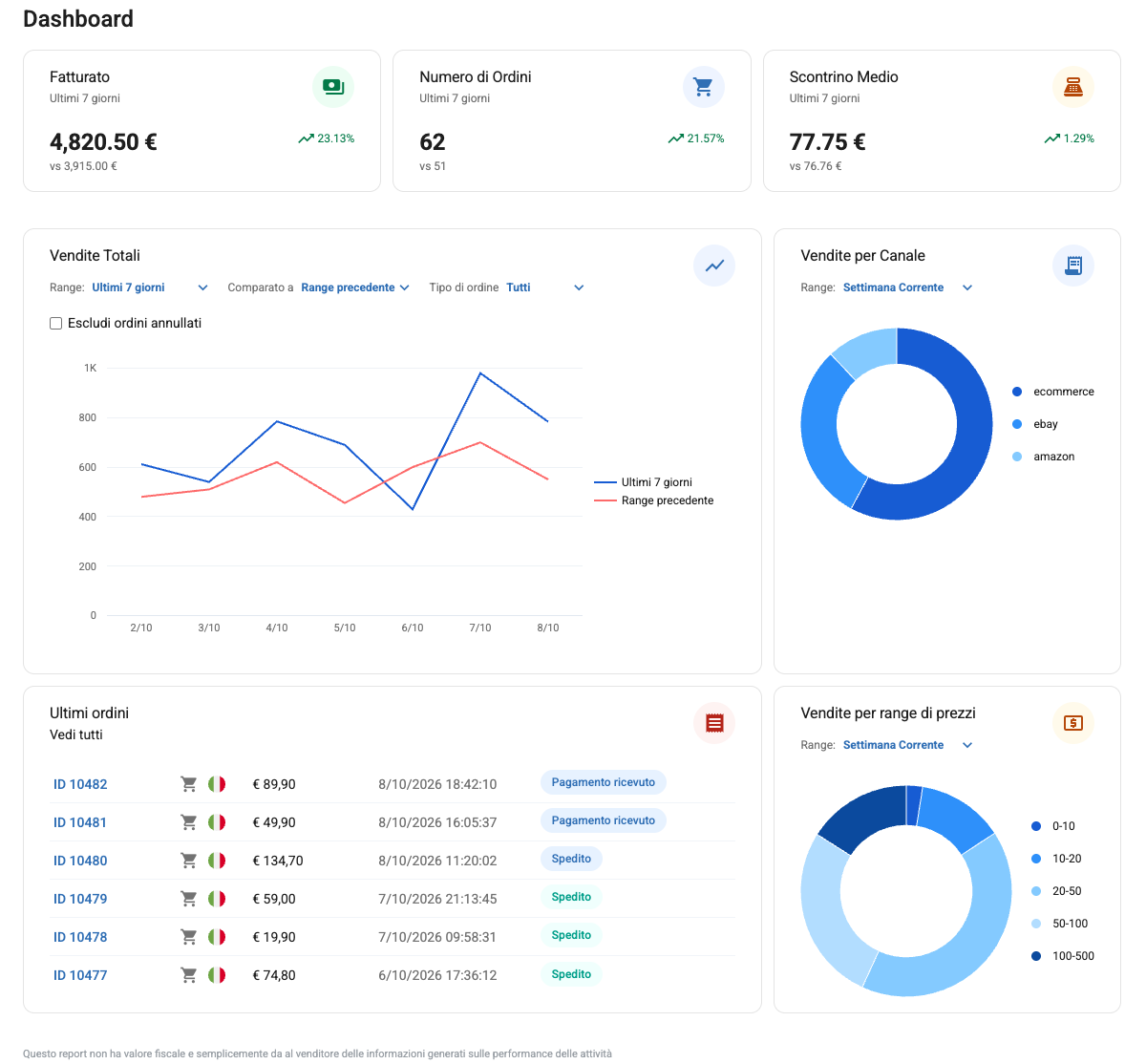Click the 21.57% upward trend icon in Numero di Ordini
The width and height of the screenshot is (1125, 1064).
(676, 138)
